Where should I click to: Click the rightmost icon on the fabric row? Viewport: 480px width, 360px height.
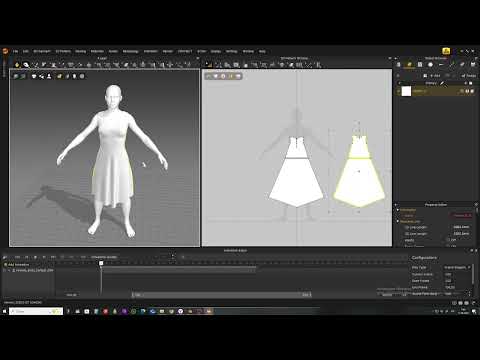pos(472,91)
